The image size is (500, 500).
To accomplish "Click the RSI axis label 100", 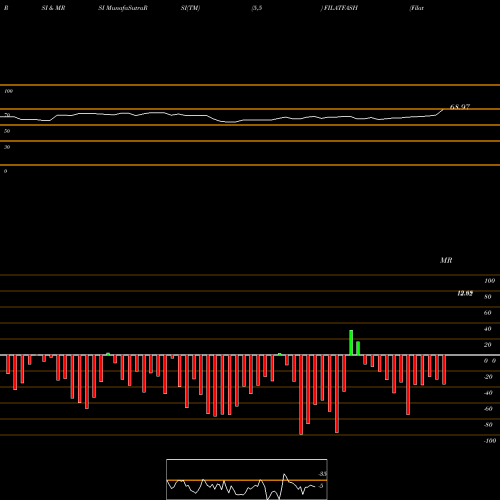I will [x=8, y=91].
